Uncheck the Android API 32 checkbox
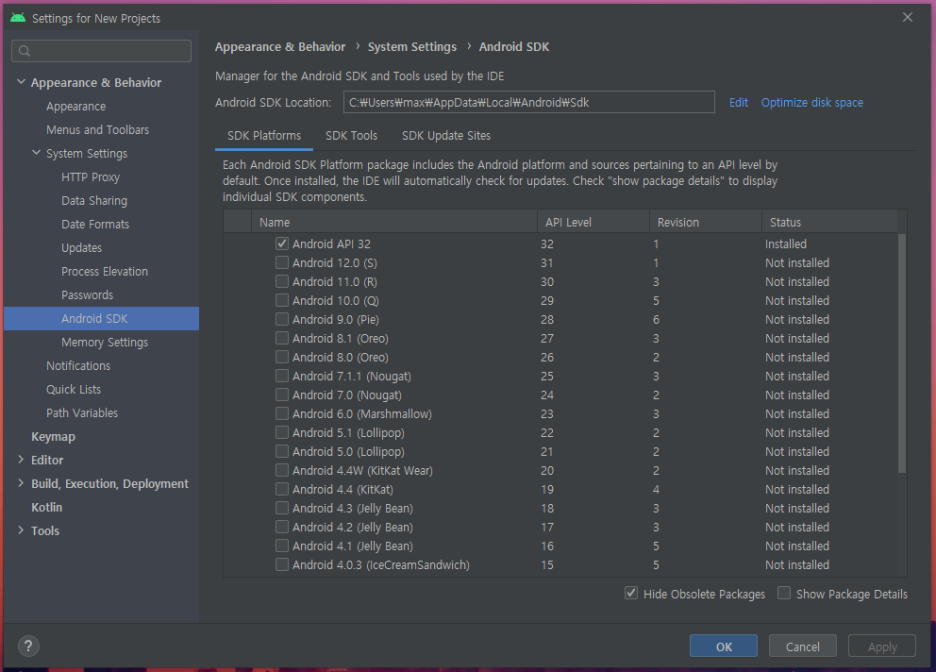 click(x=282, y=243)
